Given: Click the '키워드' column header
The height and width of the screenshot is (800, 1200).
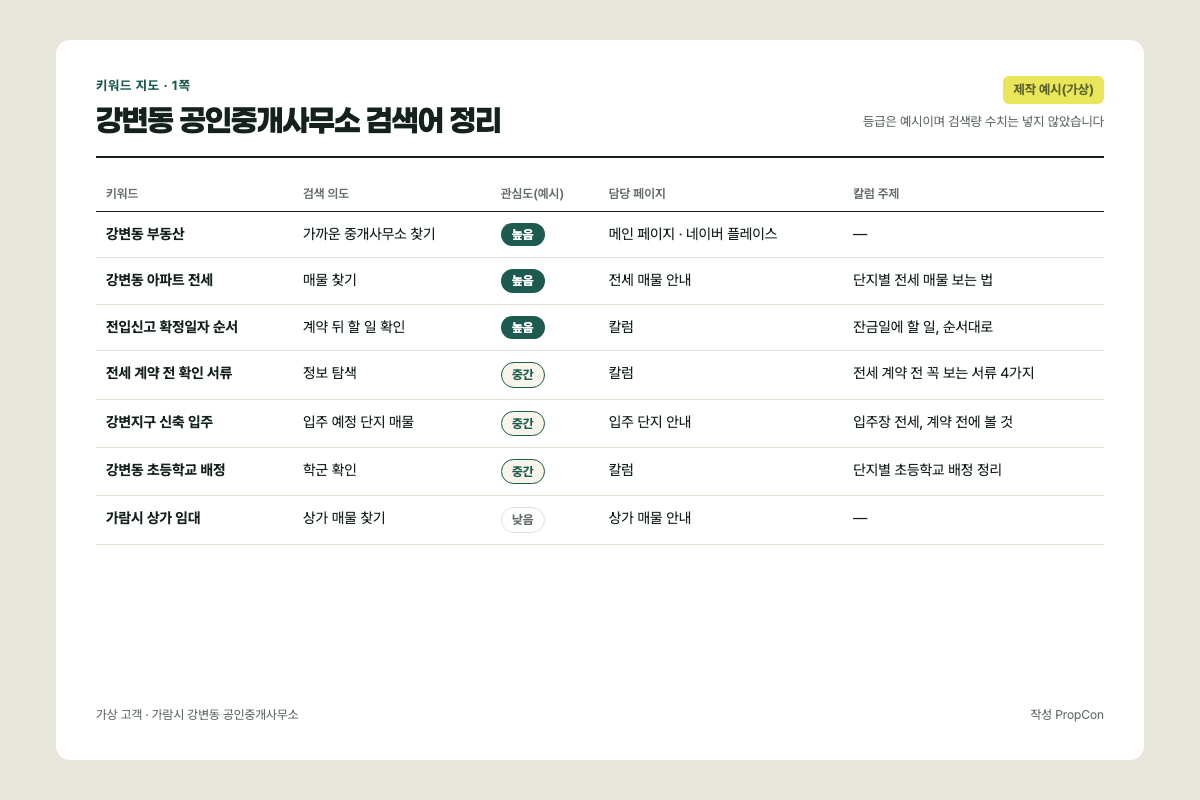Looking at the screenshot, I should tap(122, 194).
